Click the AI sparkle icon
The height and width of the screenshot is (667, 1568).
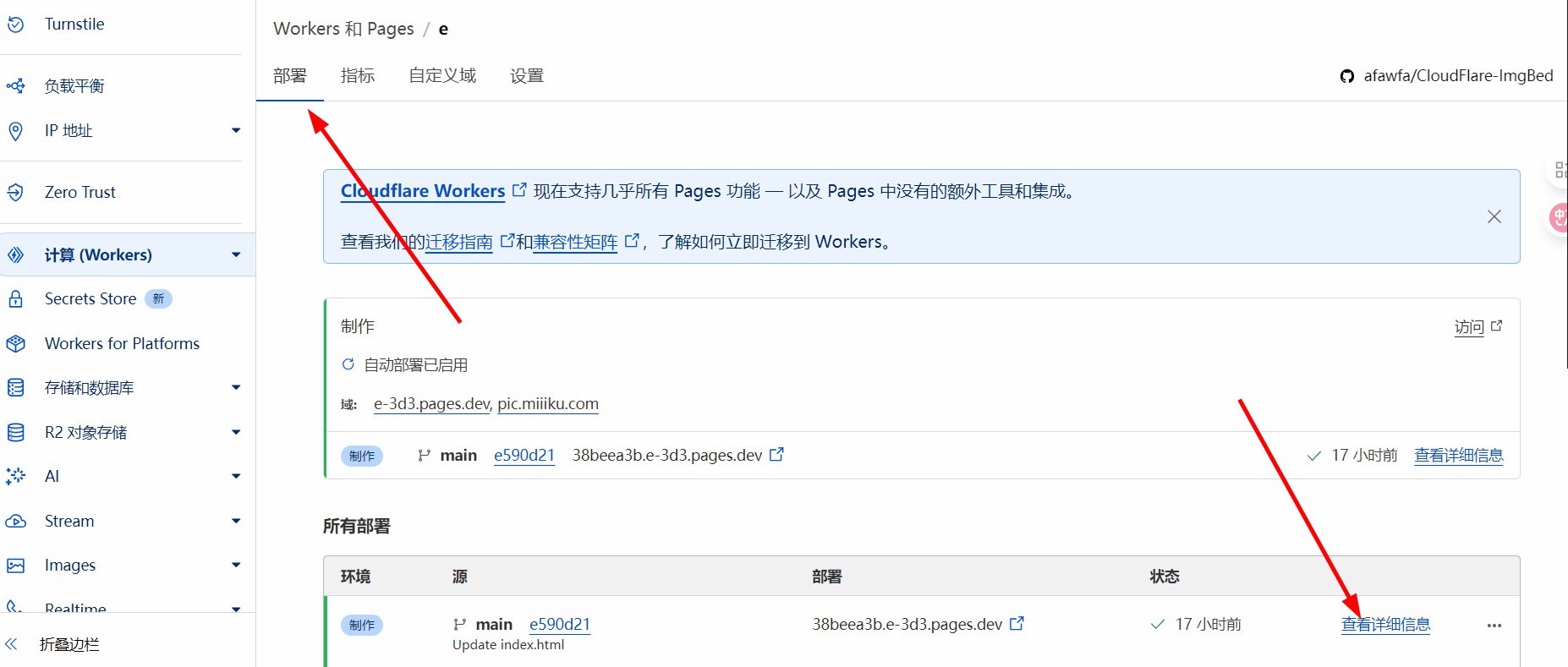tap(15, 476)
